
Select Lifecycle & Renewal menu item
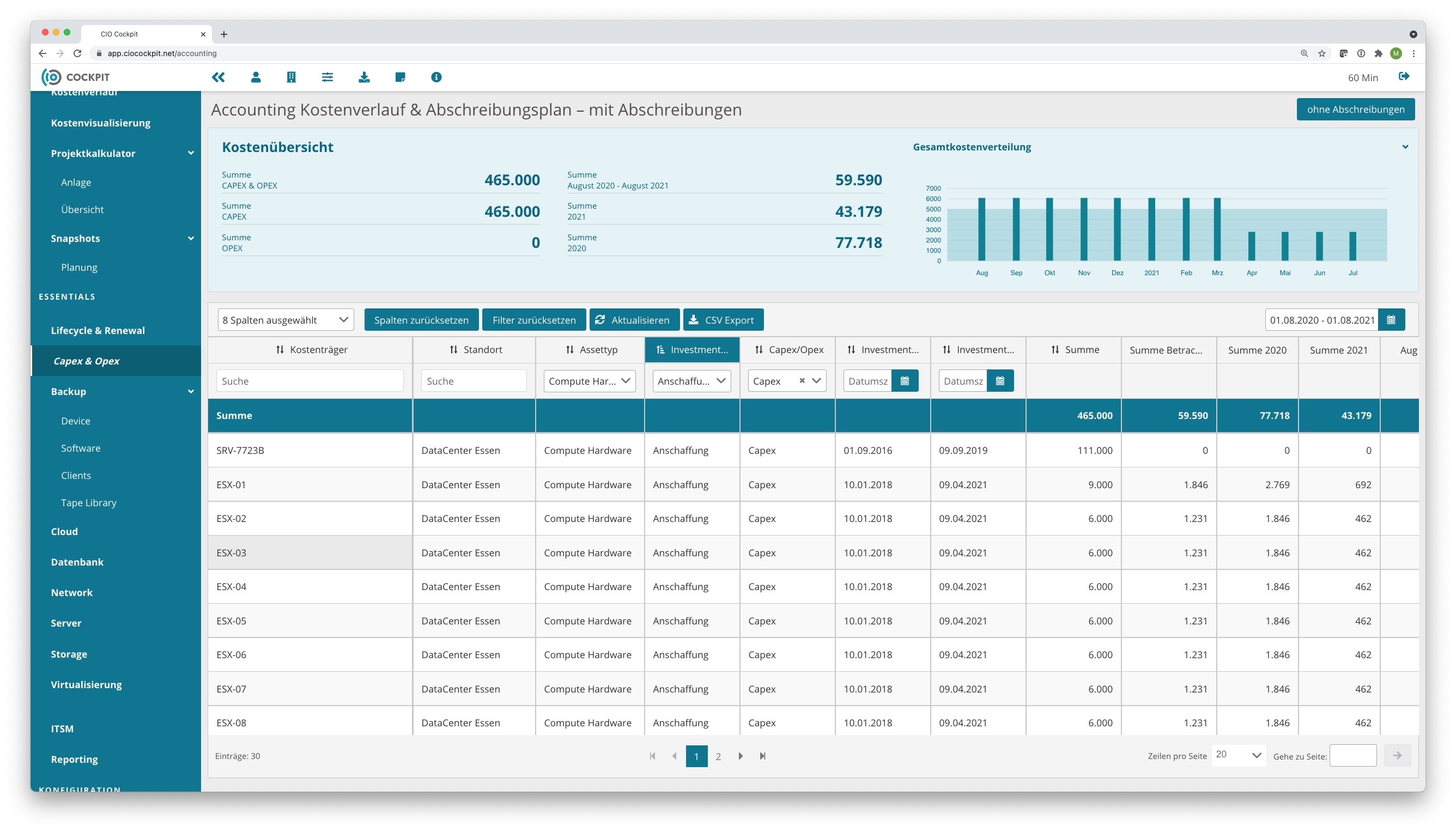pos(98,330)
